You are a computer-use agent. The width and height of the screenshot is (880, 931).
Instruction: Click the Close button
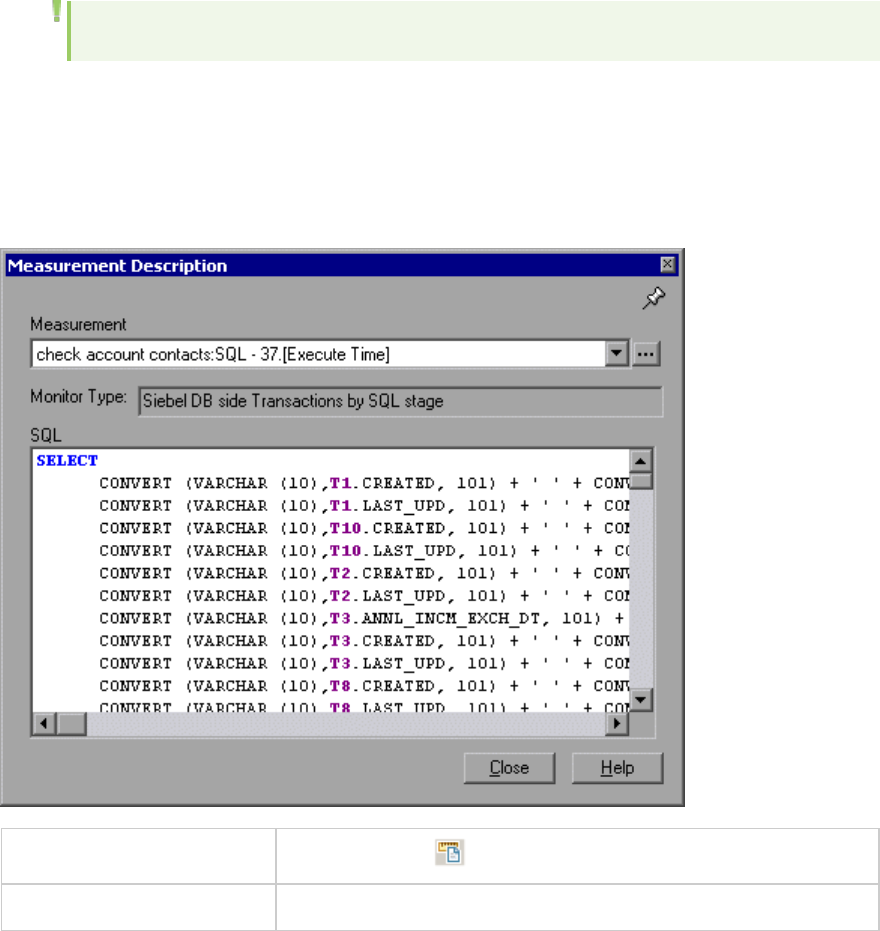[509, 768]
